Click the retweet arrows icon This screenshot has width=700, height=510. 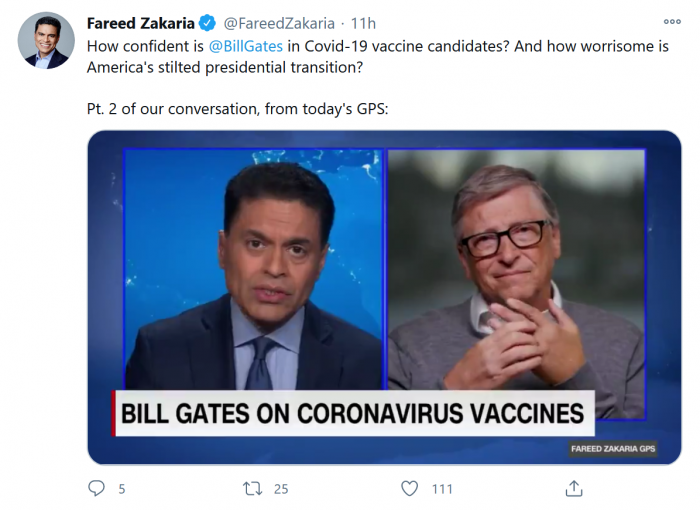pos(253,488)
